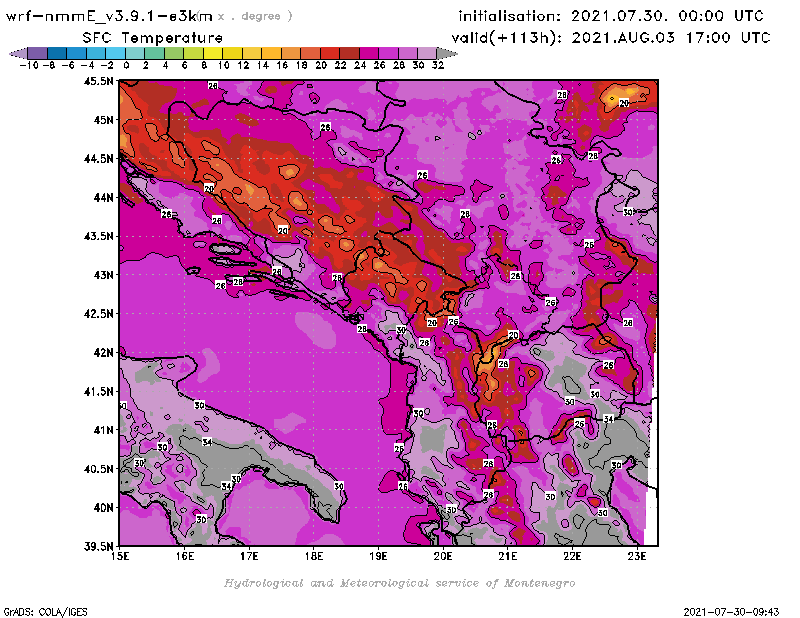Image resolution: width=800 pixels, height=618 pixels.
Task: Click the green swatch between 4 and 6
Action: coord(174,53)
